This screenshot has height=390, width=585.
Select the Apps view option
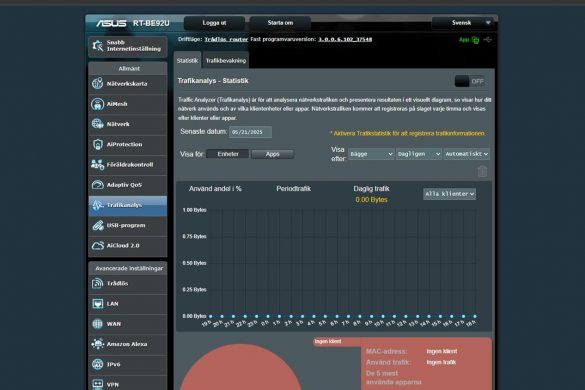point(272,154)
